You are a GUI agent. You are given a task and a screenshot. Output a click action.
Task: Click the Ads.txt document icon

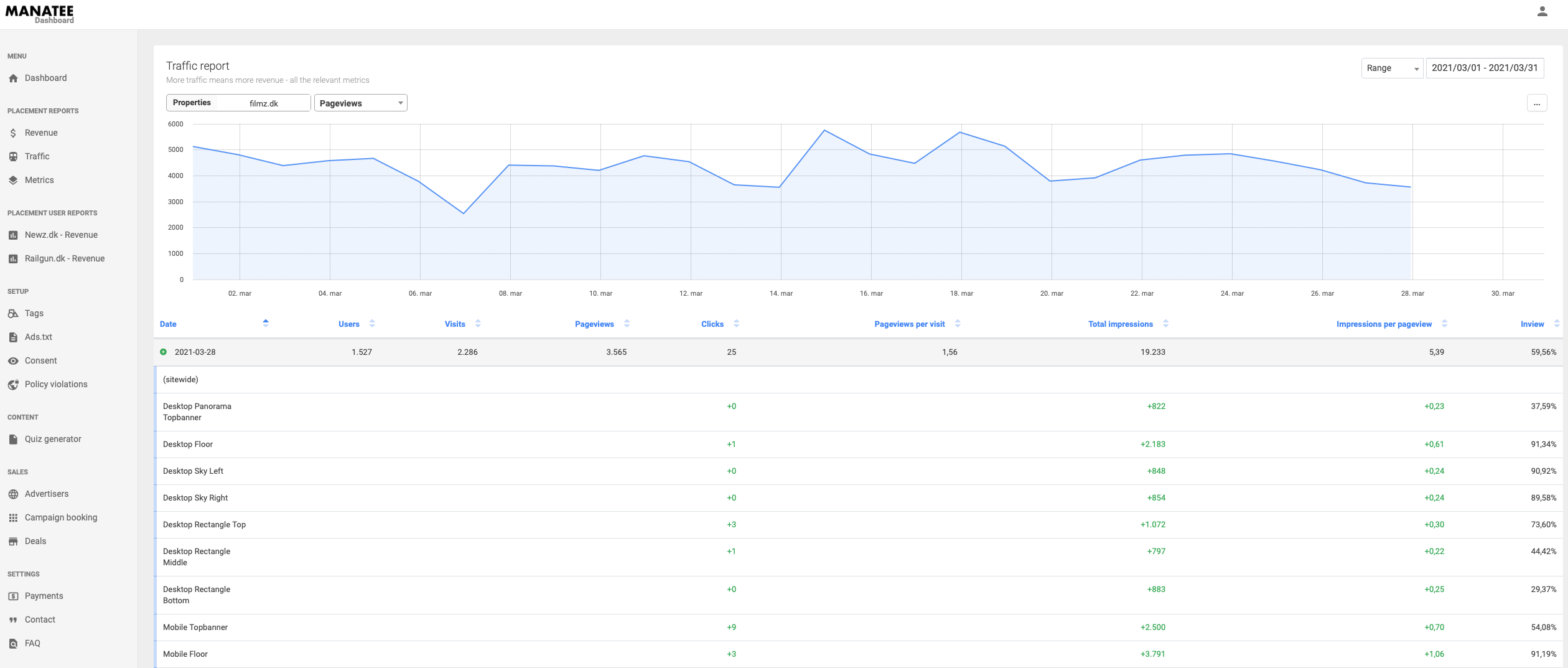[x=13, y=337]
